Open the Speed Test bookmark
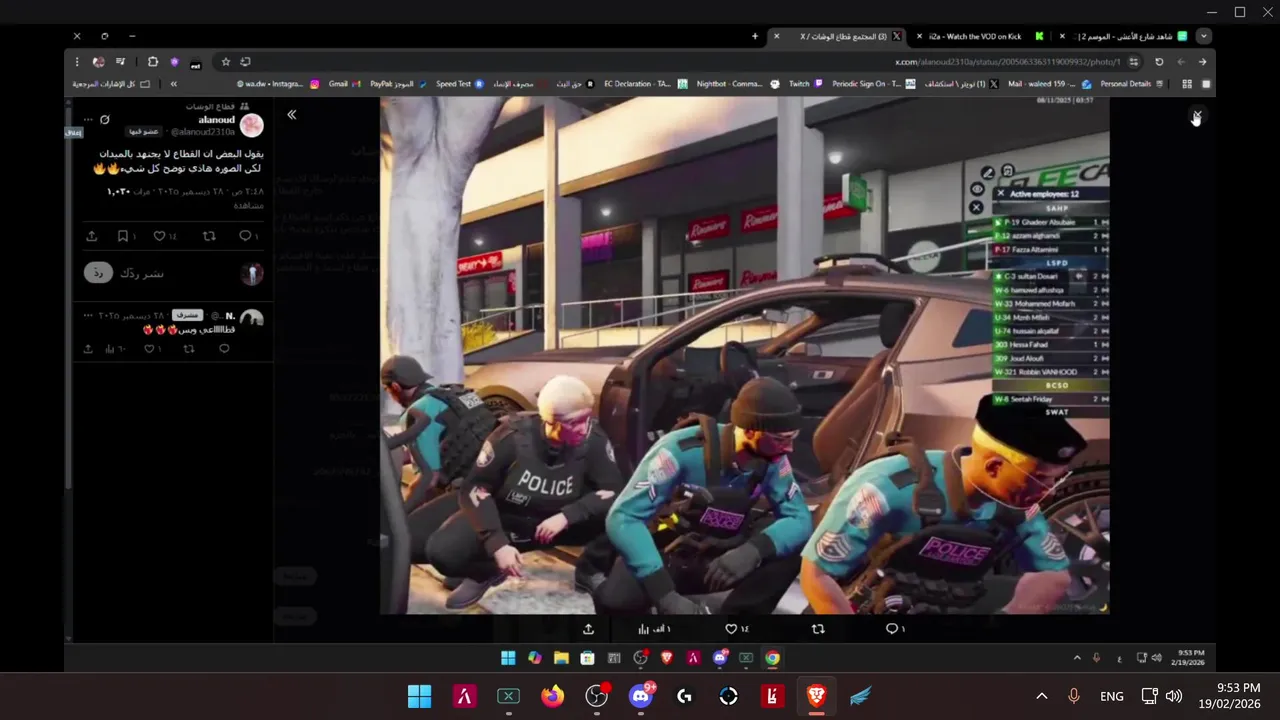1280x720 pixels. [460, 84]
